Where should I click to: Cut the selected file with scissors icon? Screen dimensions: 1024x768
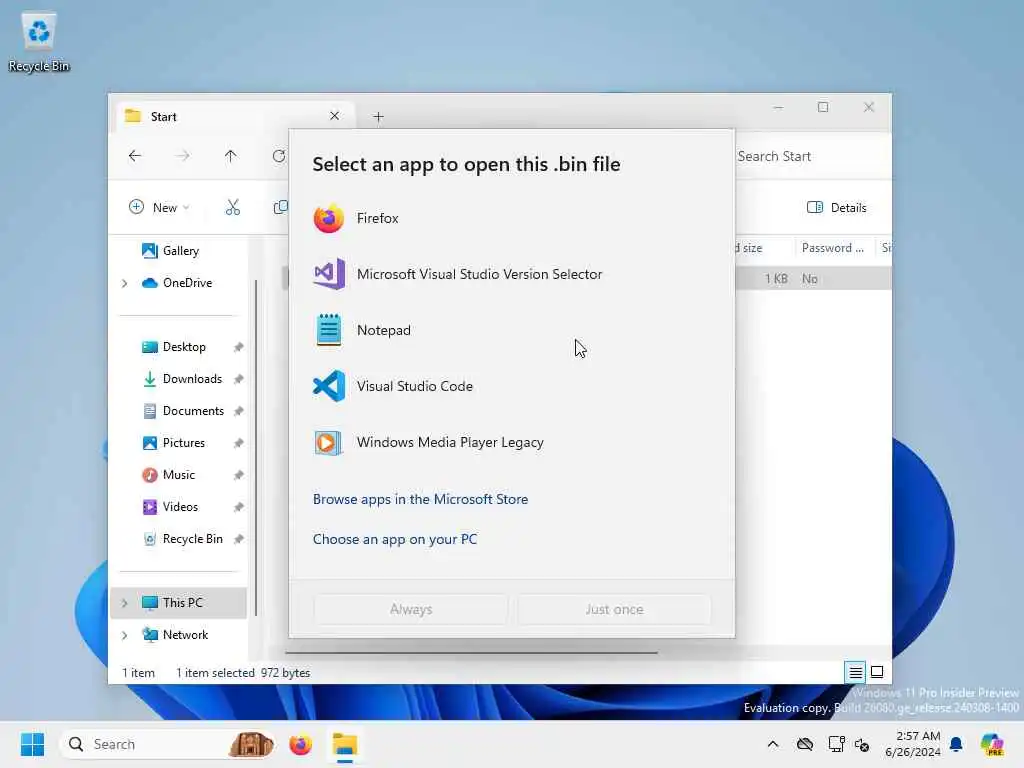pyautogui.click(x=232, y=208)
